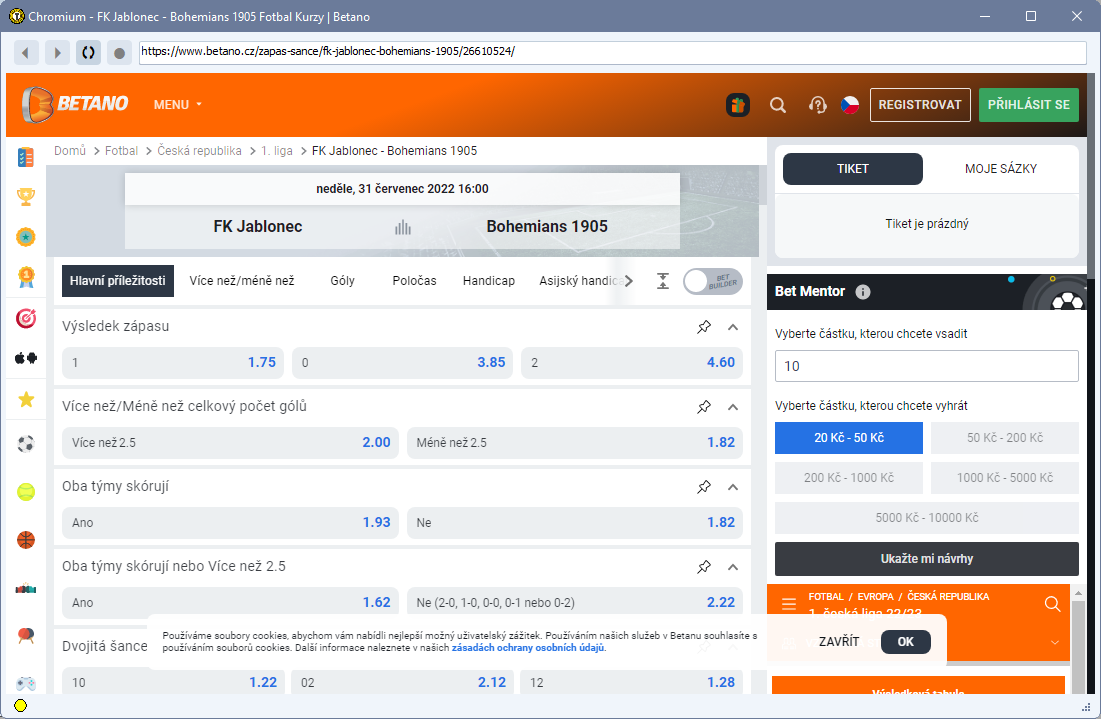
Task: Change language via the Czech flag icon
Action: coord(850,105)
